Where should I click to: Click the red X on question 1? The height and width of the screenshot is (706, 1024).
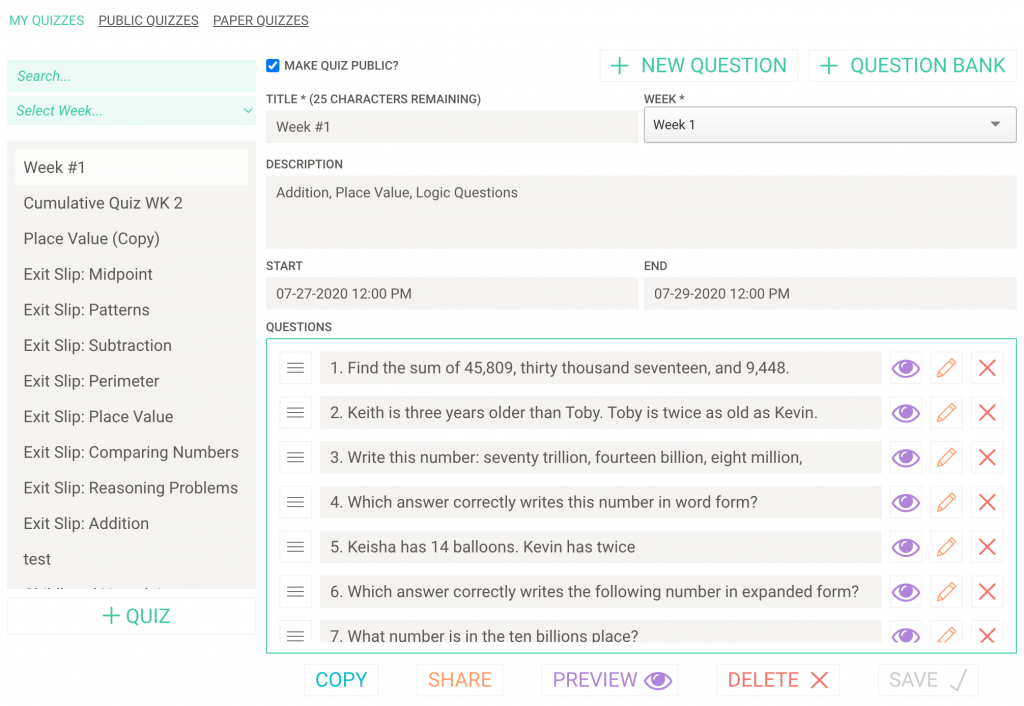coord(987,368)
